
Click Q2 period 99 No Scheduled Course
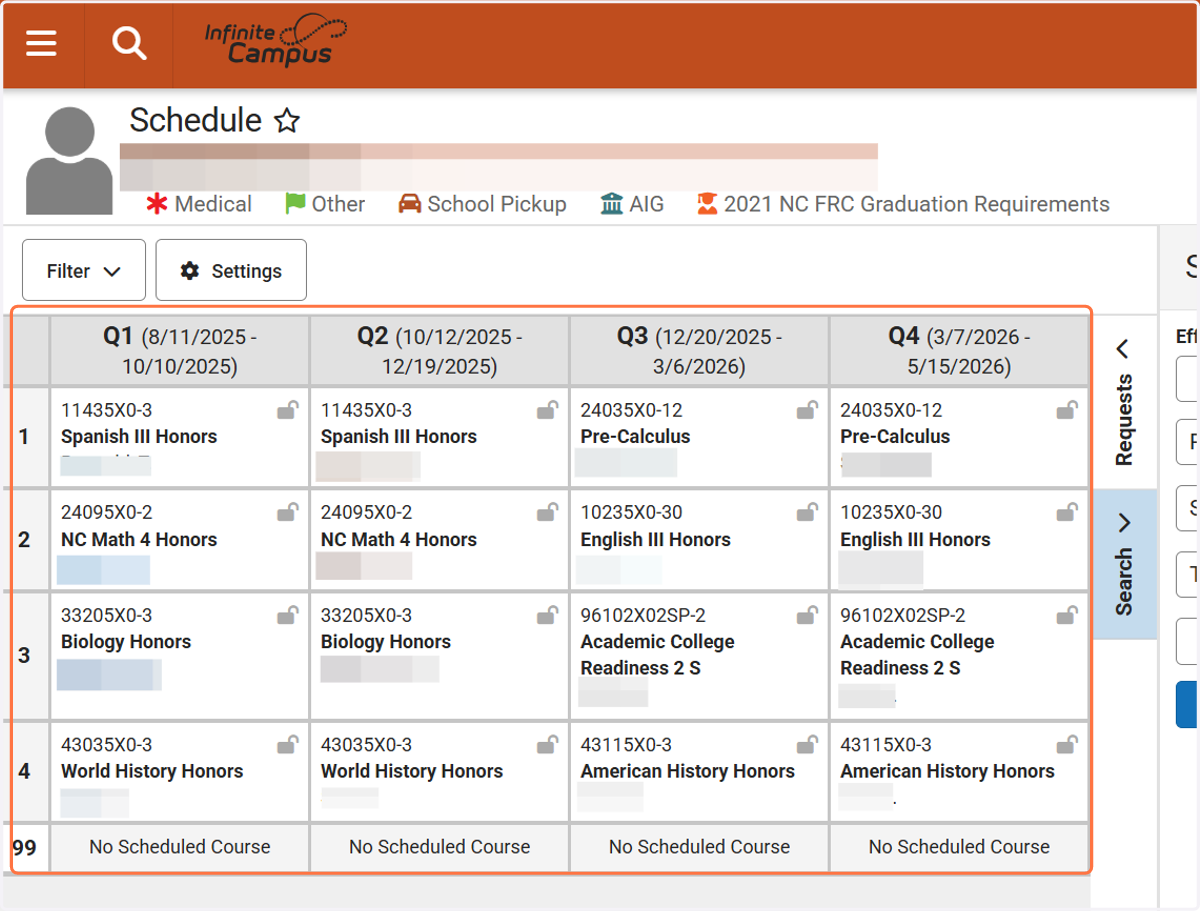click(x=440, y=847)
